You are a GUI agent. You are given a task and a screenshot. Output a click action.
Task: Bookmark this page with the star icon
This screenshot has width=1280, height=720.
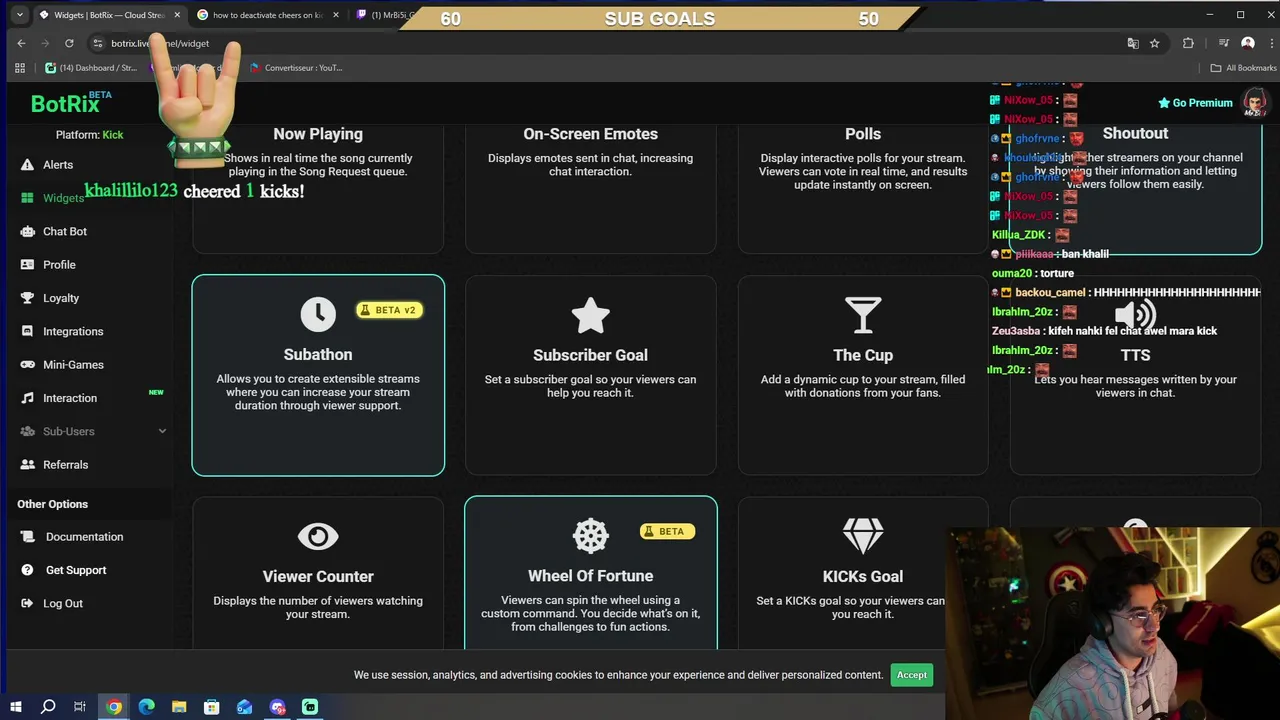1154,43
